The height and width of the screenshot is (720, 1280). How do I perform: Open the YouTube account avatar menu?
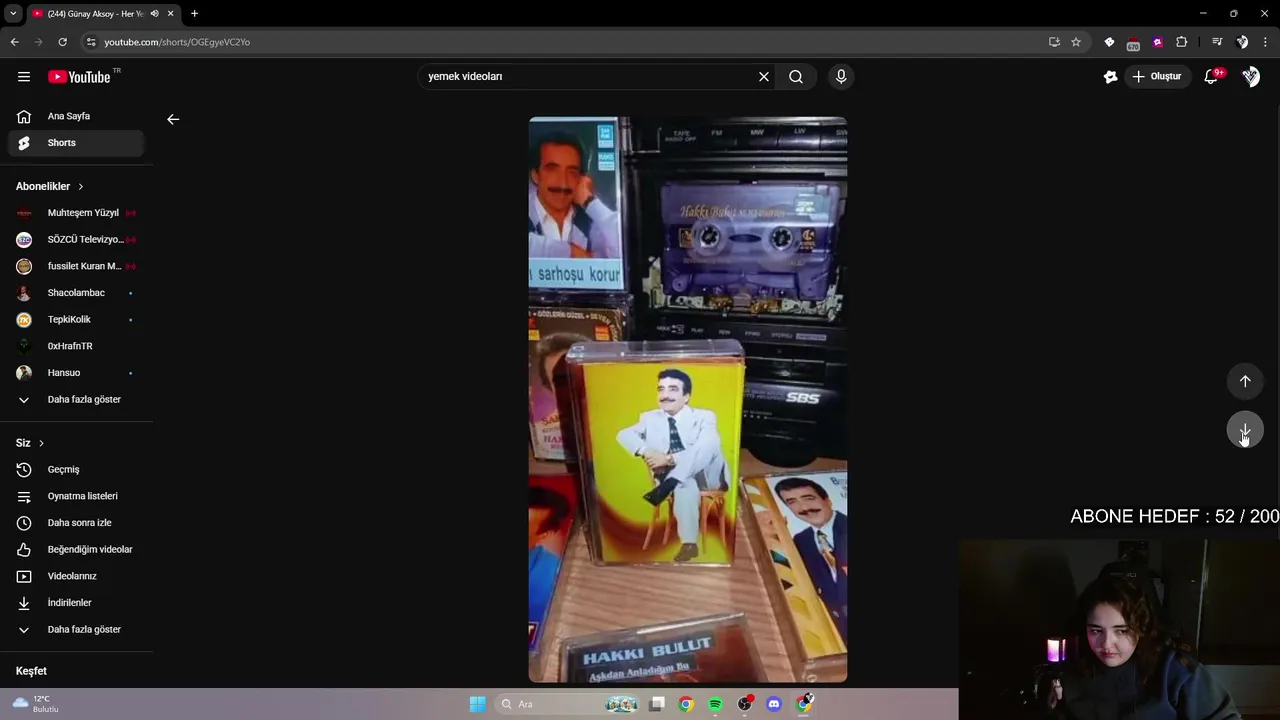click(x=1251, y=77)
